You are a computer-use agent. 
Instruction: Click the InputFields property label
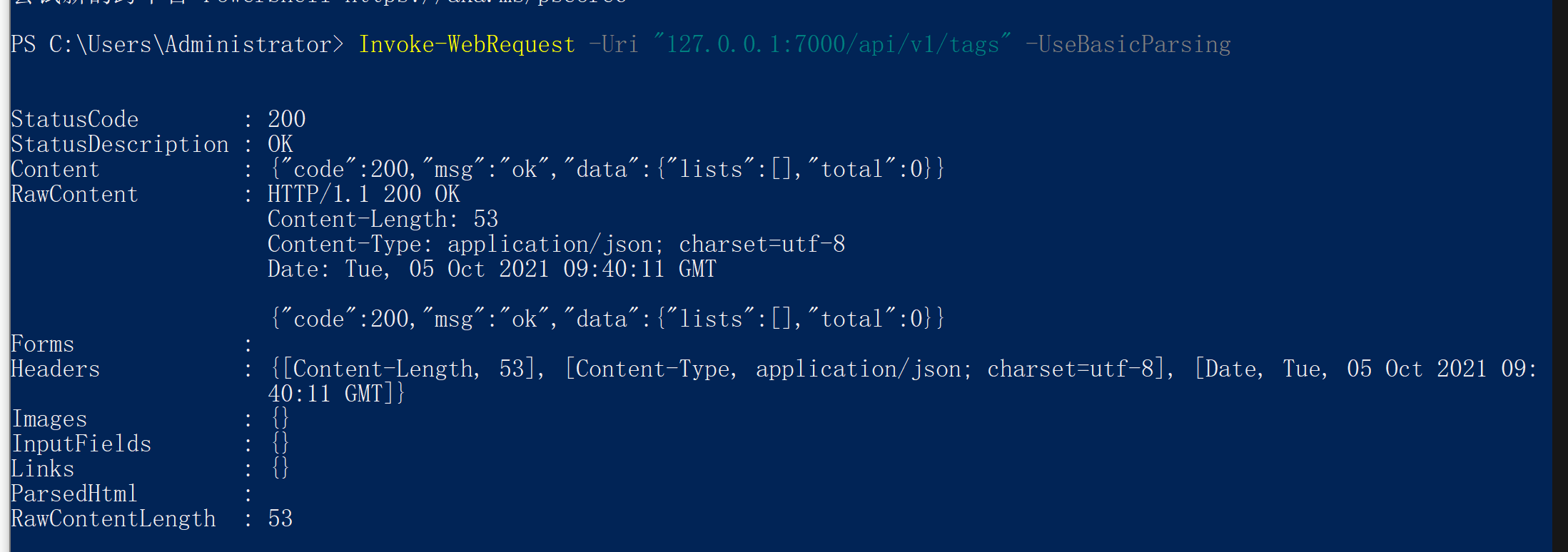click(81, 444)
